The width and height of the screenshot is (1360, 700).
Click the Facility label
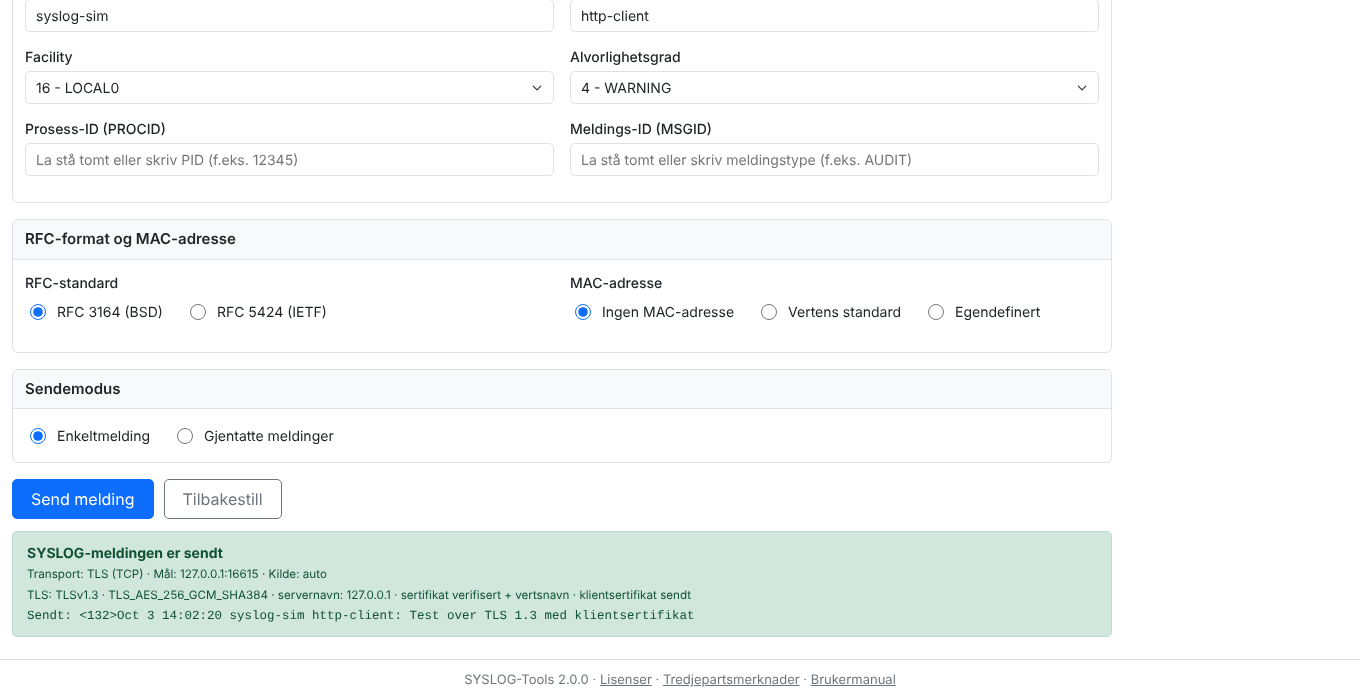pyautogui.click(x=49, y=57)
